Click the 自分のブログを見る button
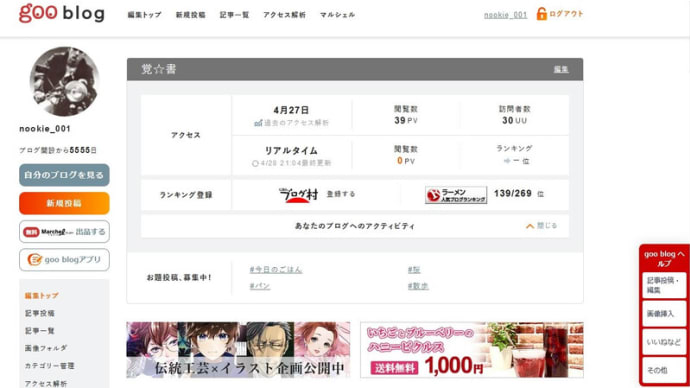 point(64,175)
